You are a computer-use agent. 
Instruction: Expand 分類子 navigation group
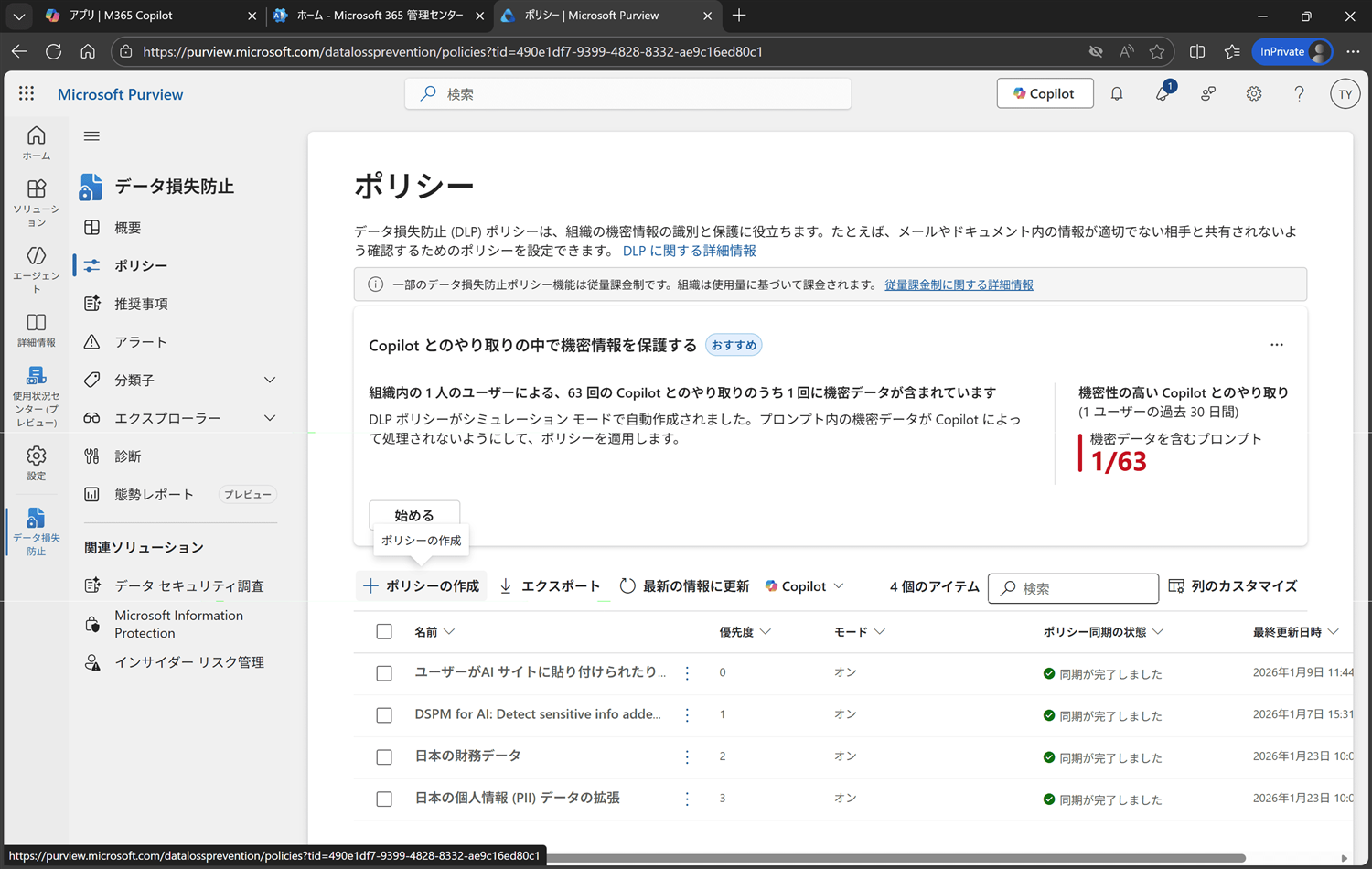(x=270, y=380)
